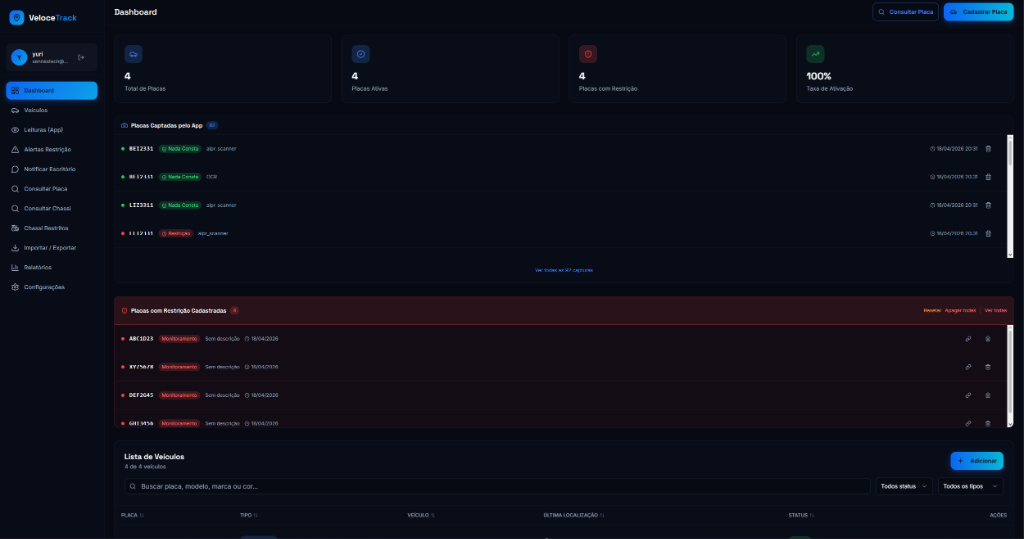
Task: Open Notificar Escritório in the sidebar
Action: coord(52,169)
